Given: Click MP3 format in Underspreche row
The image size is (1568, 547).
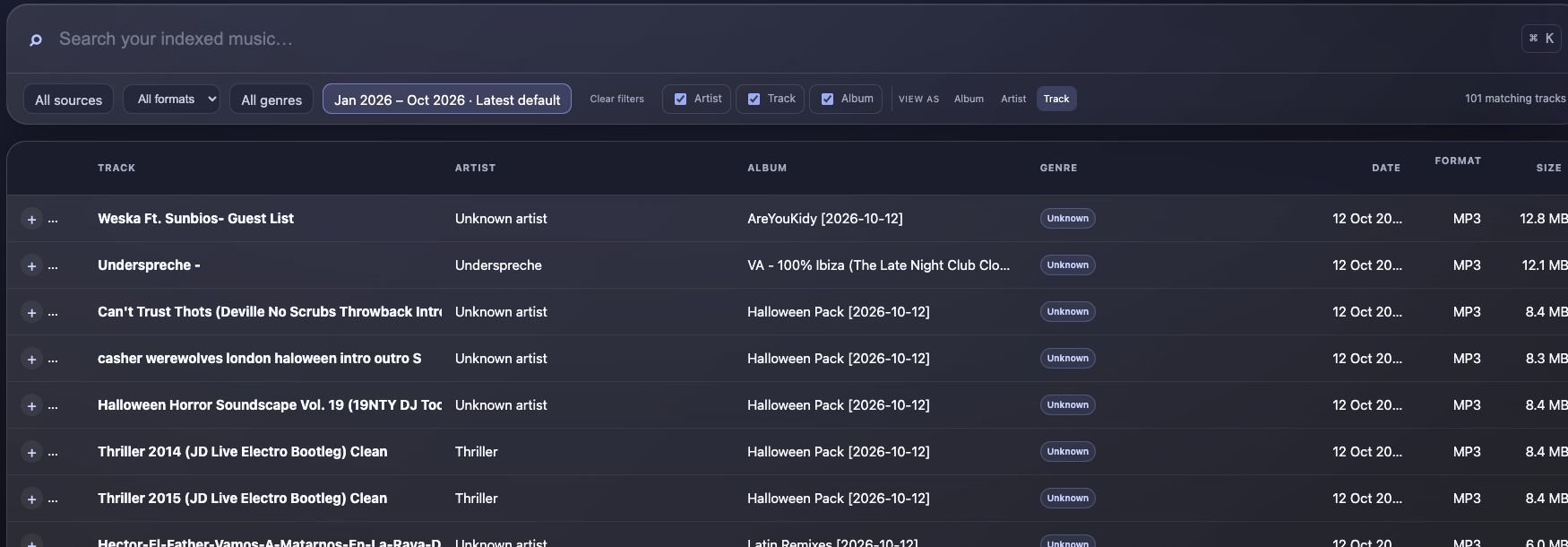Looking at the screenshot, I should (1467, 265).
